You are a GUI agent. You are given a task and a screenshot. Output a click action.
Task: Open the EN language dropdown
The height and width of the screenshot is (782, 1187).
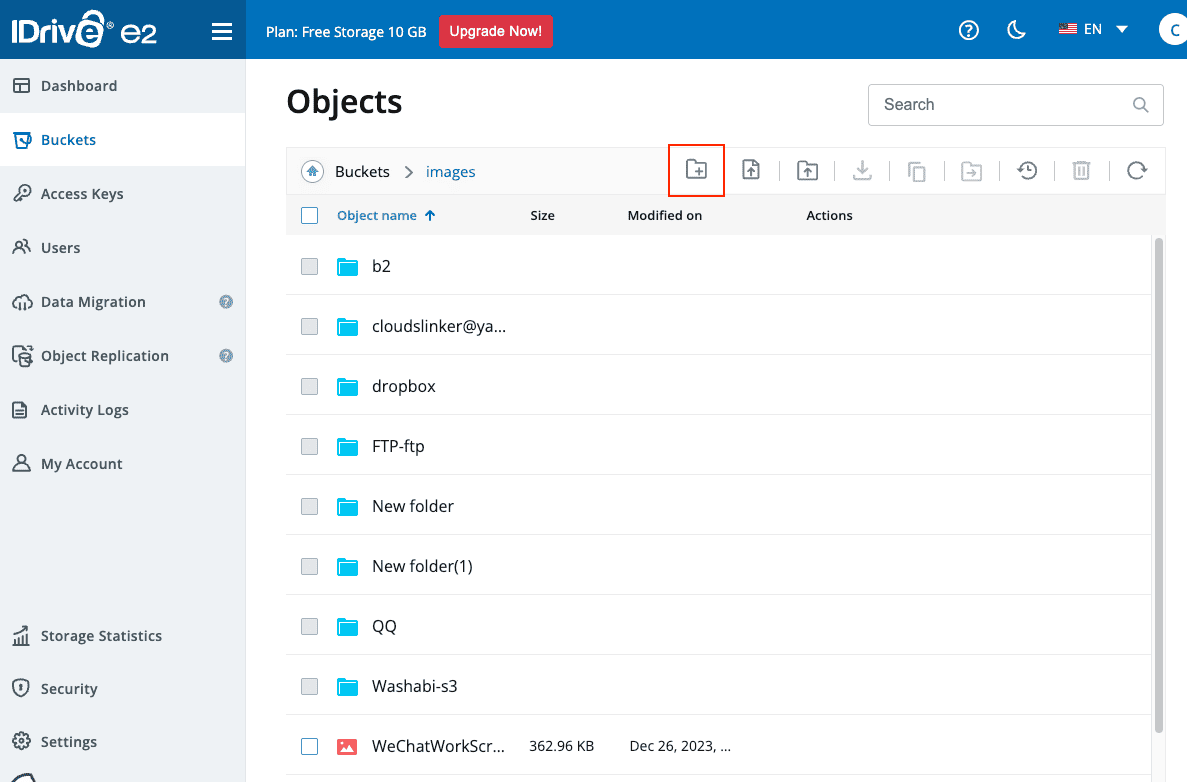click(1092, 29)
